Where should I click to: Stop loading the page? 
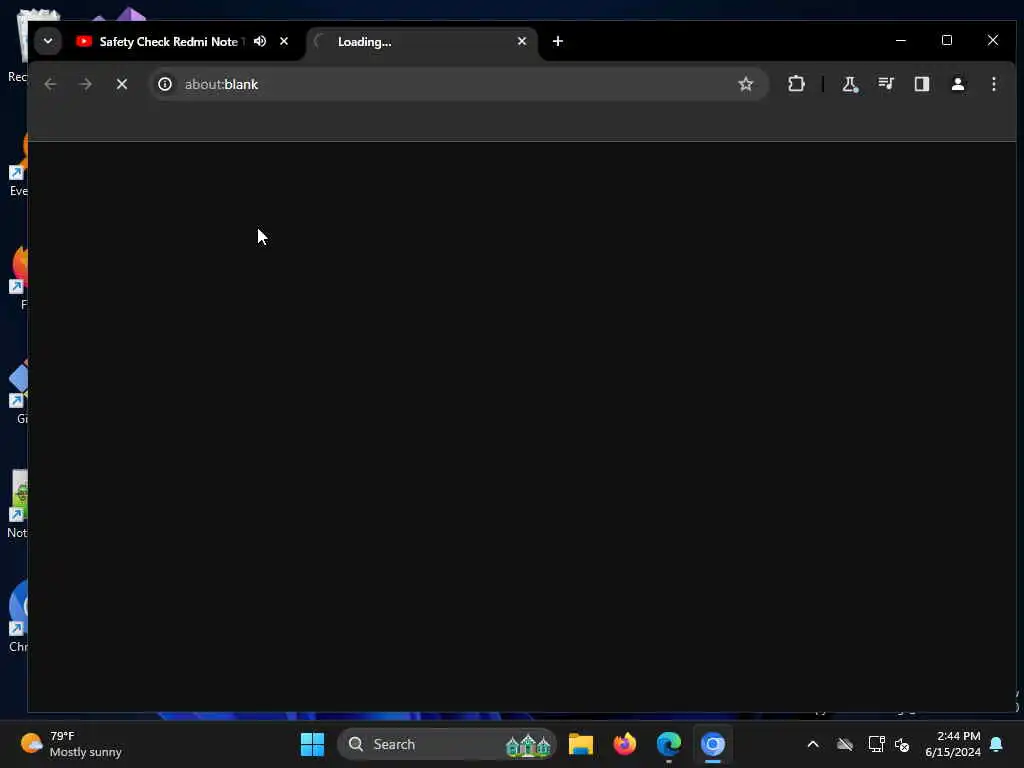[121, 84]
